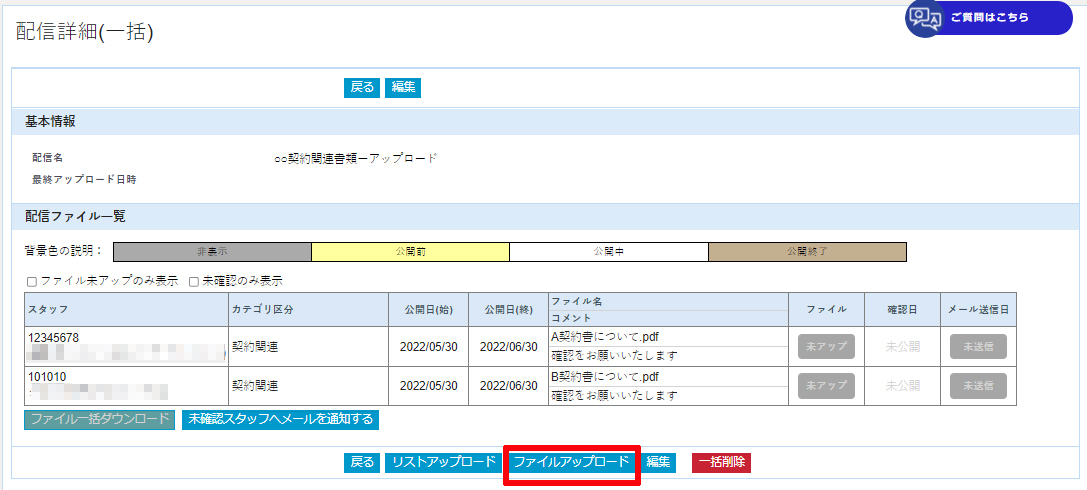1087x490 pixels.
Task: Click 未公開 status in the 12345678 row
Action: coord(903,347)
